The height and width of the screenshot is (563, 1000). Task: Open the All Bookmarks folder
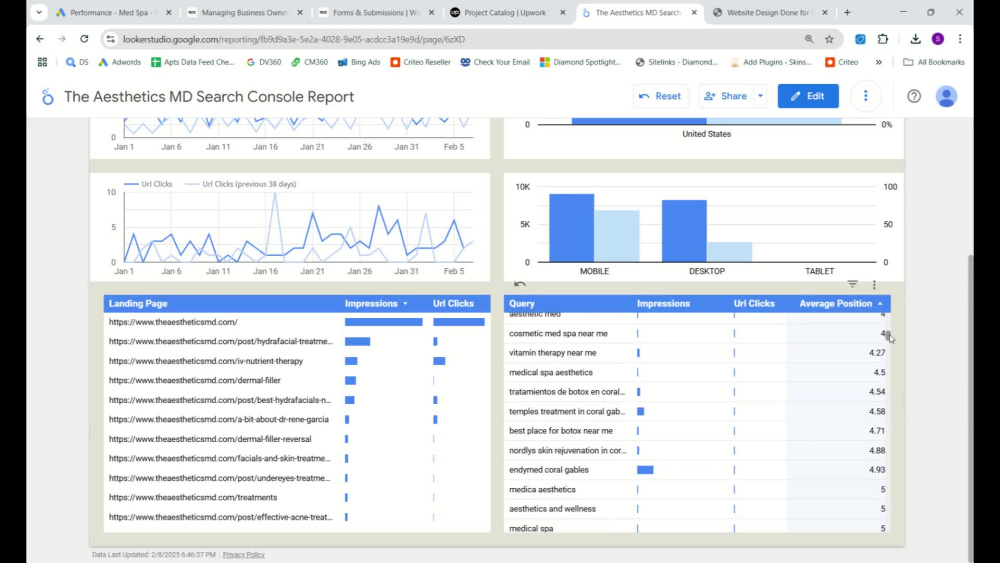934,62
